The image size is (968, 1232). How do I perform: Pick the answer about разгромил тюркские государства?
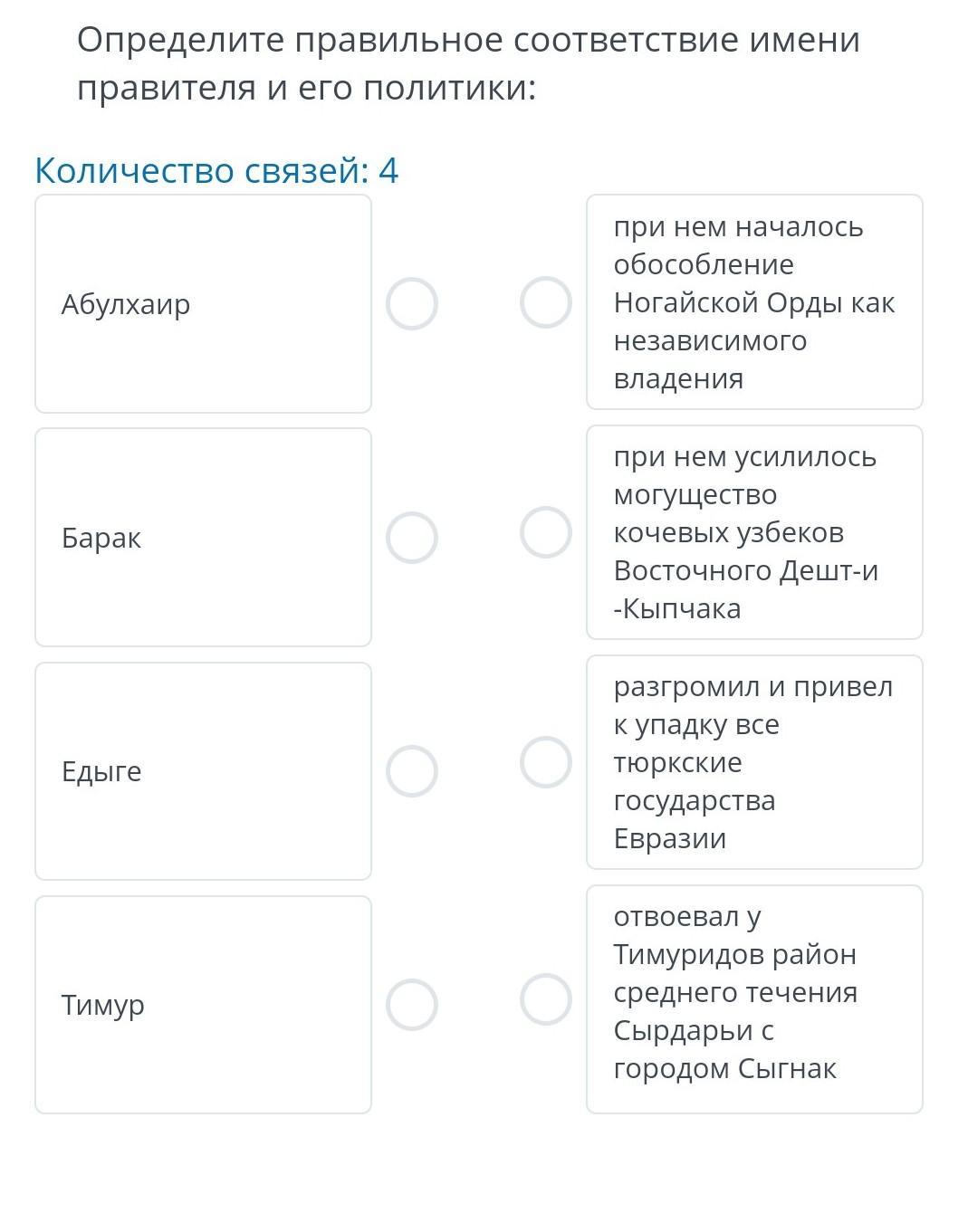pos(754,762)
